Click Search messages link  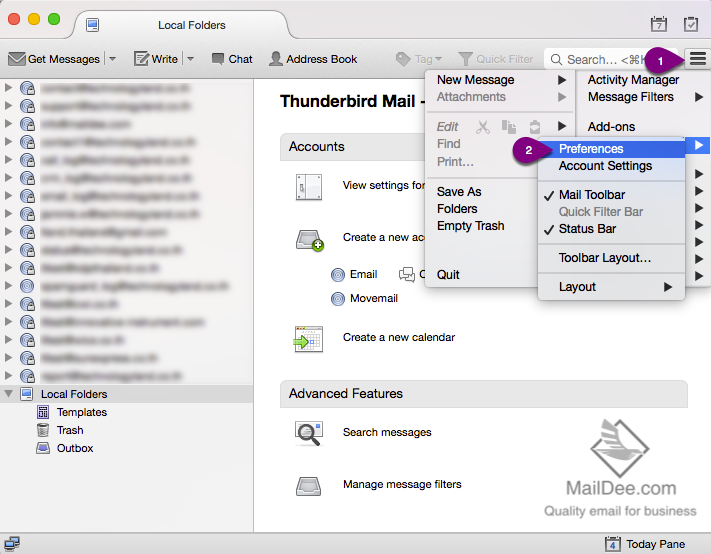387,433
